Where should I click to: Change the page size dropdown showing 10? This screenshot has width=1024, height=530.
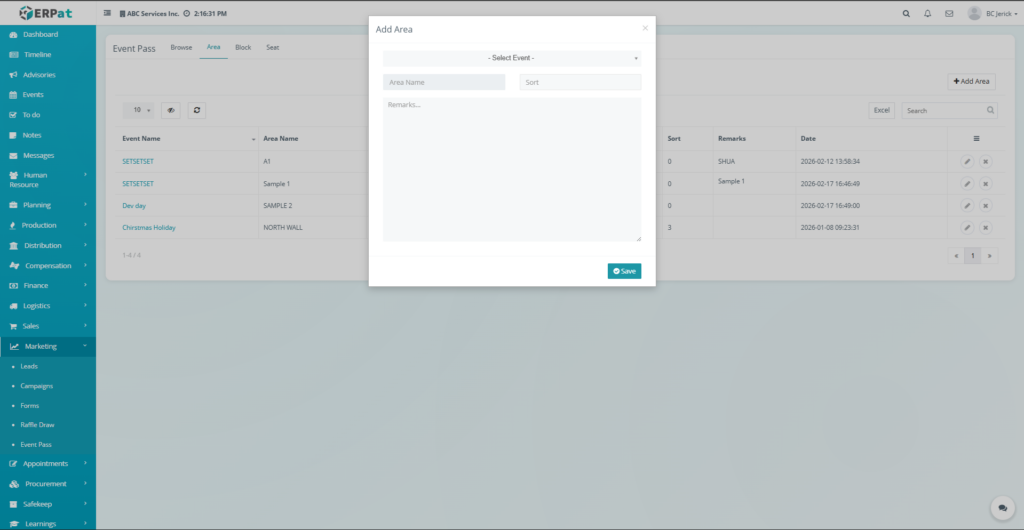[x=138, y=110]
